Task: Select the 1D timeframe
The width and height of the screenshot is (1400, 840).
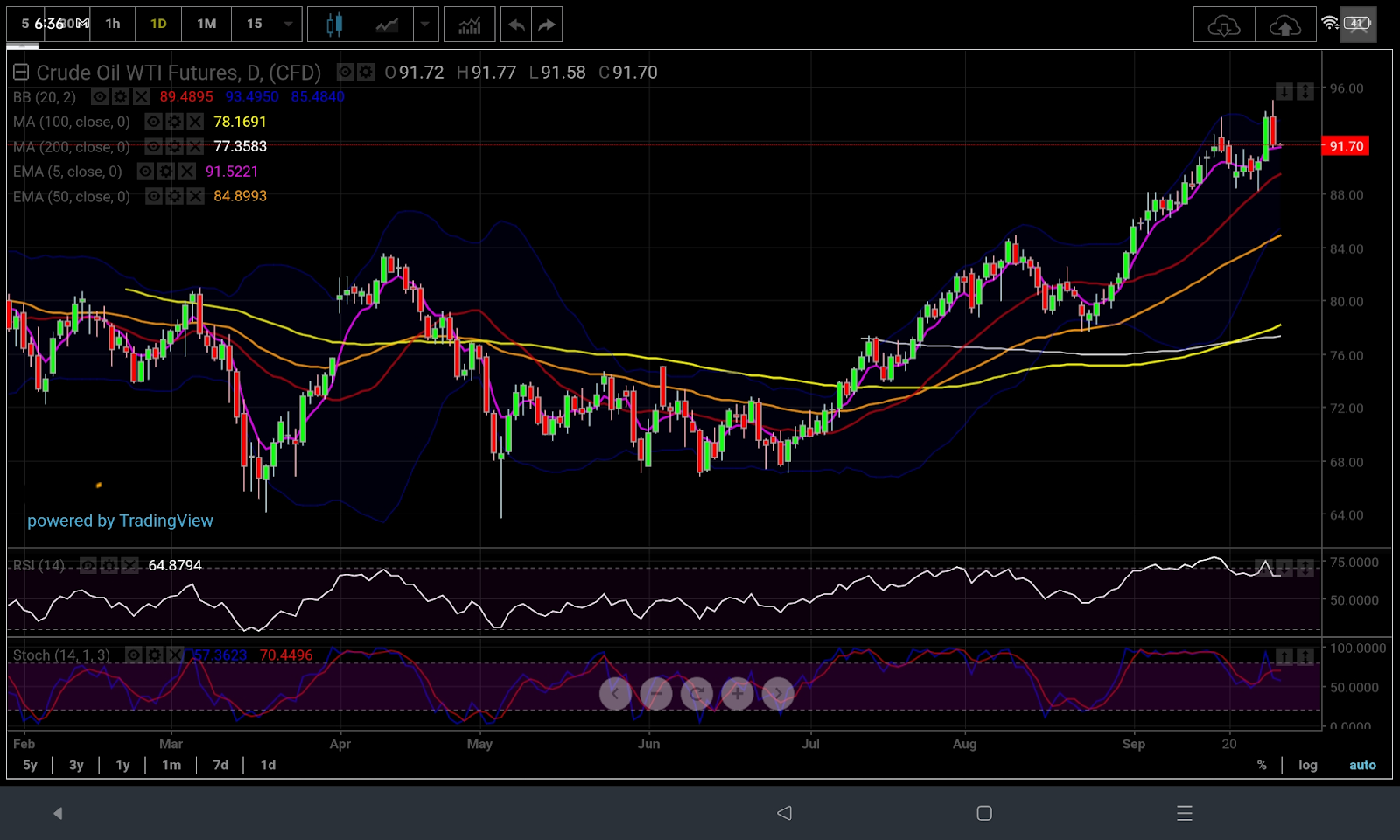Action: (x=158, y=24)
